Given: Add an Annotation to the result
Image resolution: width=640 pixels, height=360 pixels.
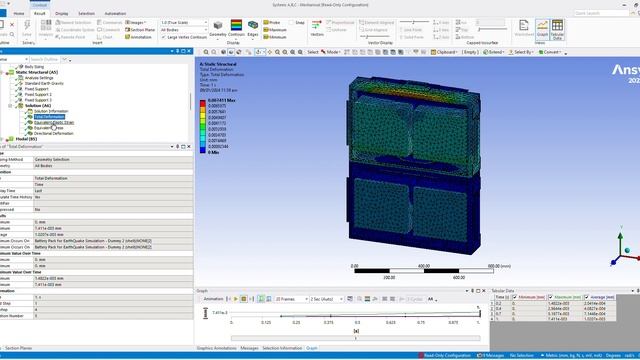Looking at the screenshot, I should tap(138, 37).
